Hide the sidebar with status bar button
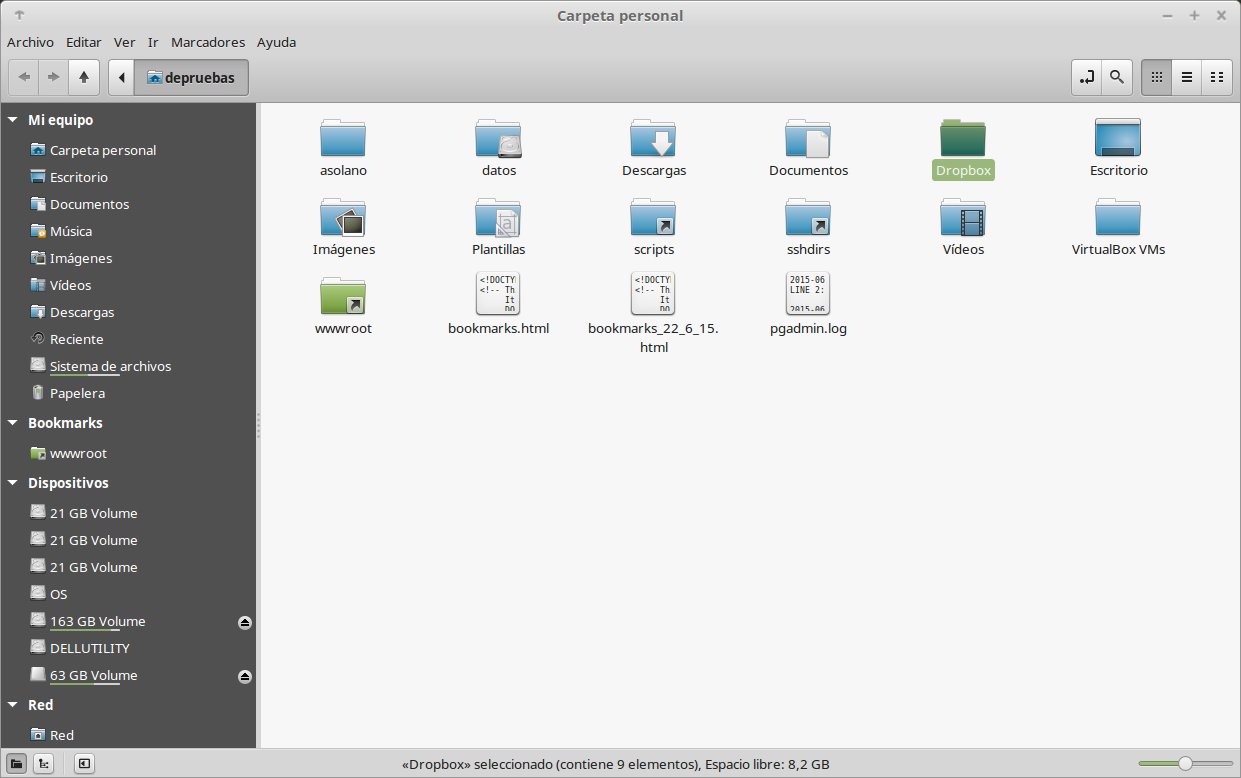The width and height of the screenshot is (1241, 778). point(84,764)
